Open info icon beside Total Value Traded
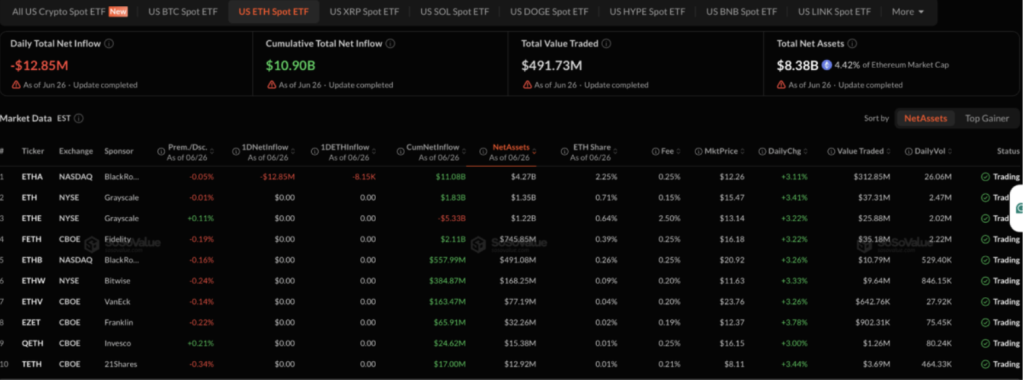 606,44
